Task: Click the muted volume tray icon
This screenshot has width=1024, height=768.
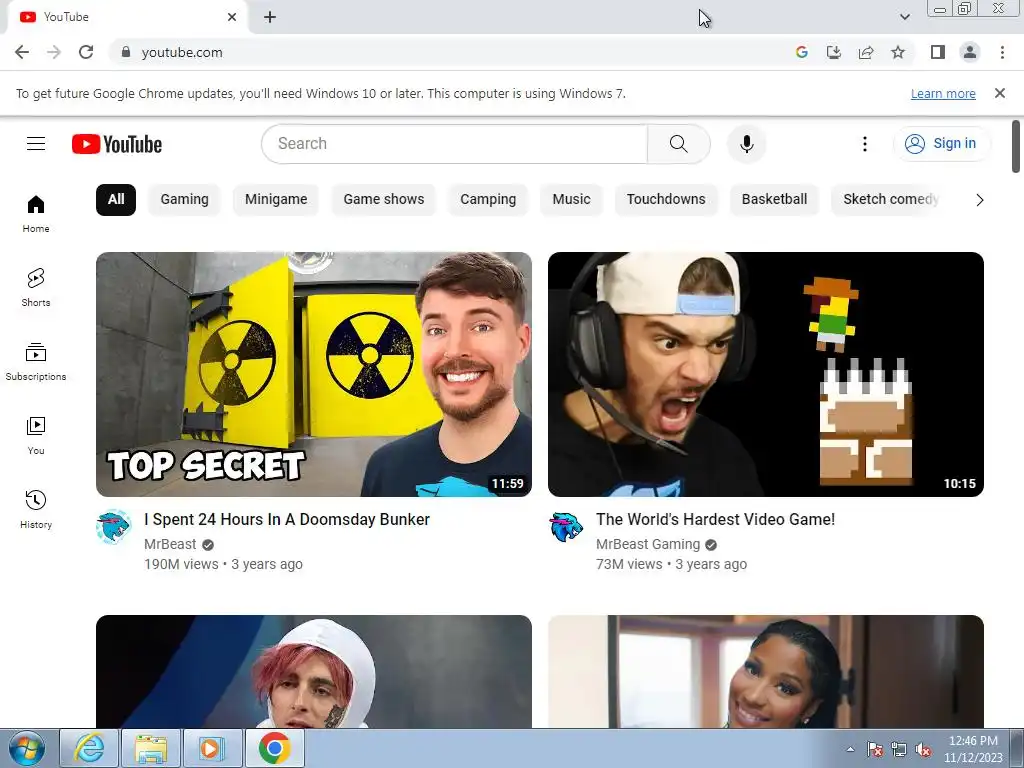Action: (x=923, y=750)
